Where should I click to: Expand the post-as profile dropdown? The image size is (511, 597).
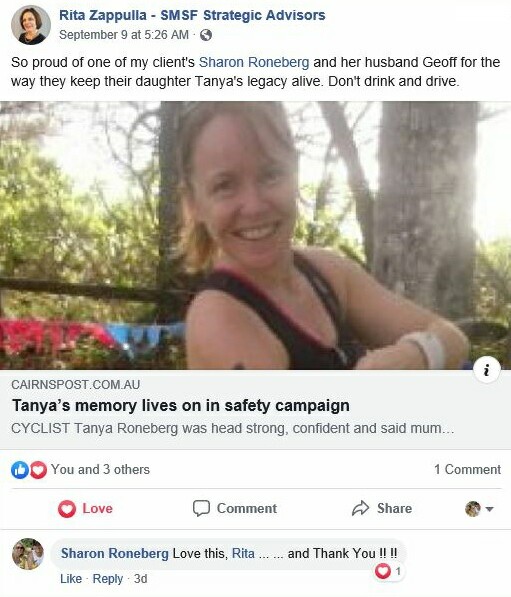pos(479,509)
